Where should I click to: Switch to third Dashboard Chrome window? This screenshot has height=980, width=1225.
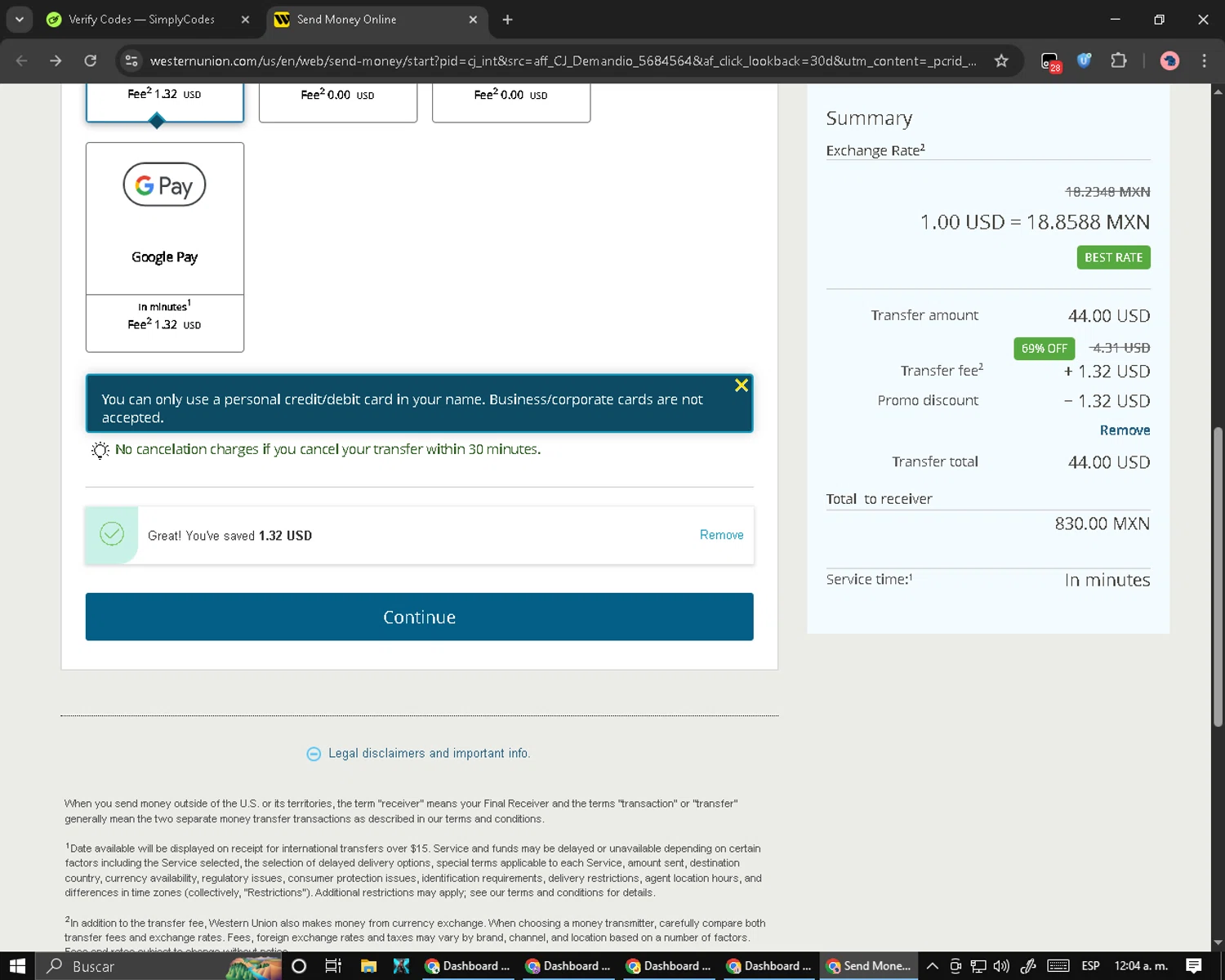tap(668, 966)
